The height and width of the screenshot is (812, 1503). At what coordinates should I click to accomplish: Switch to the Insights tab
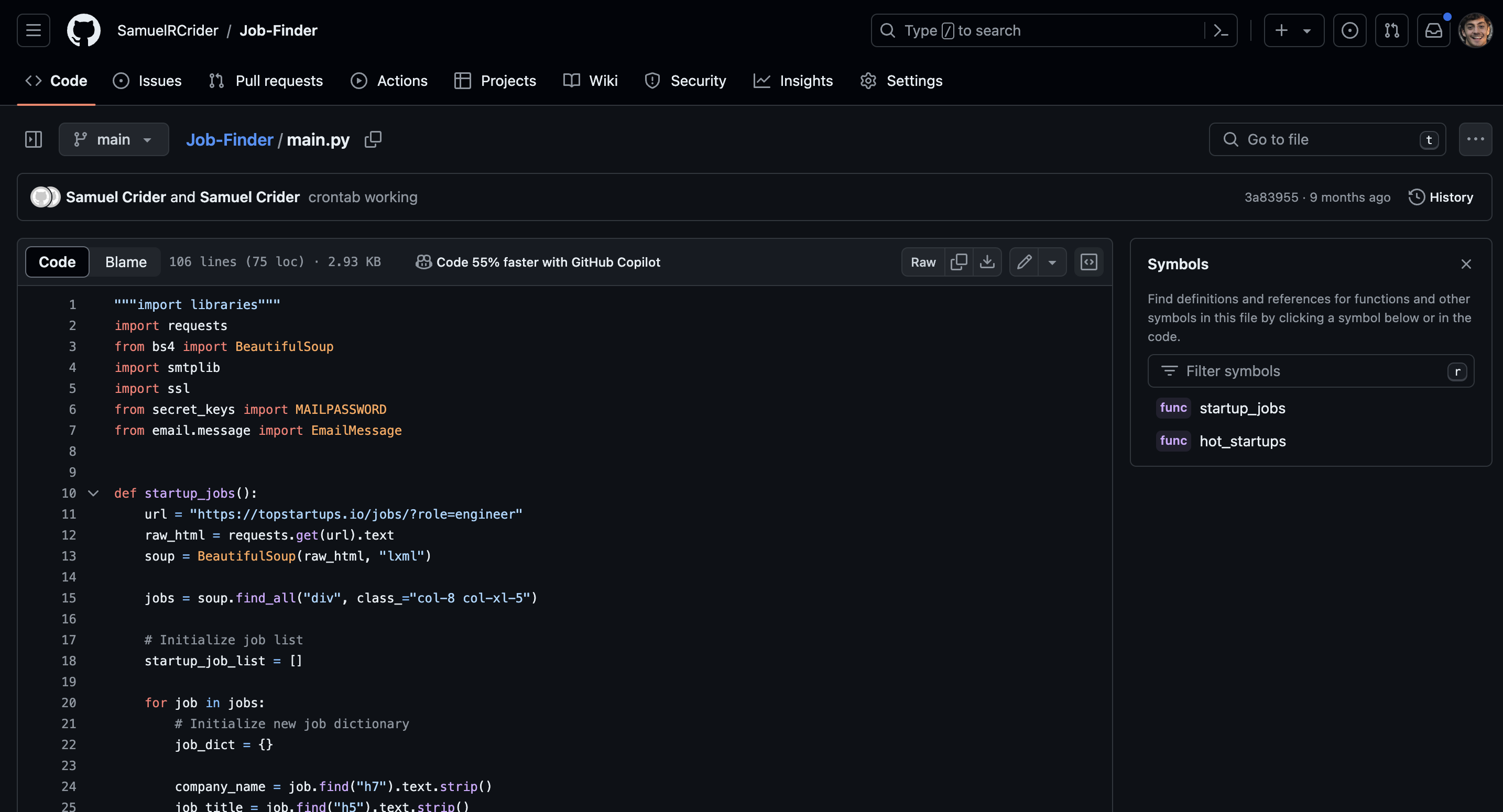[793, 81]
